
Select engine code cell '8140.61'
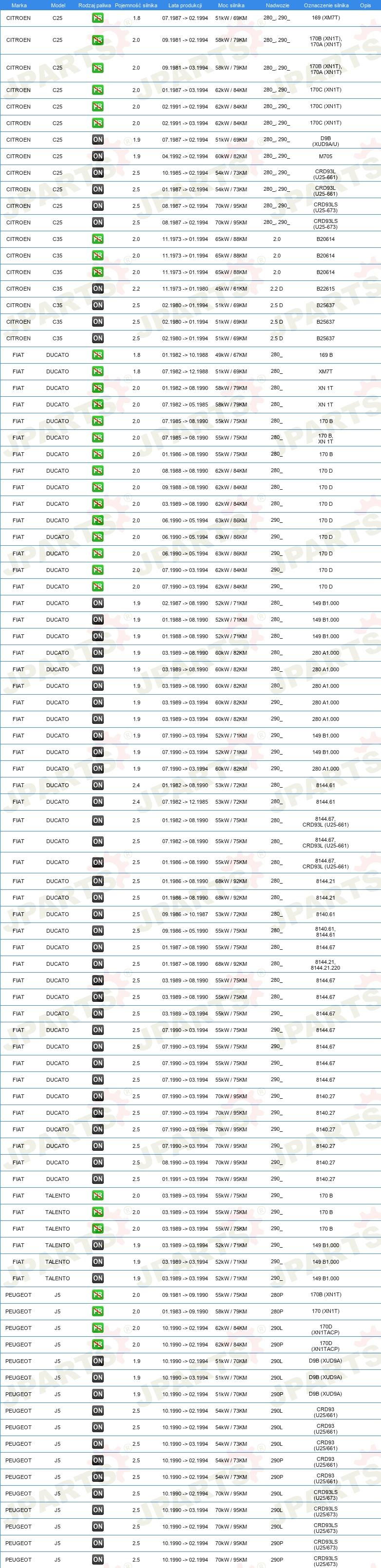coord(325,914)
